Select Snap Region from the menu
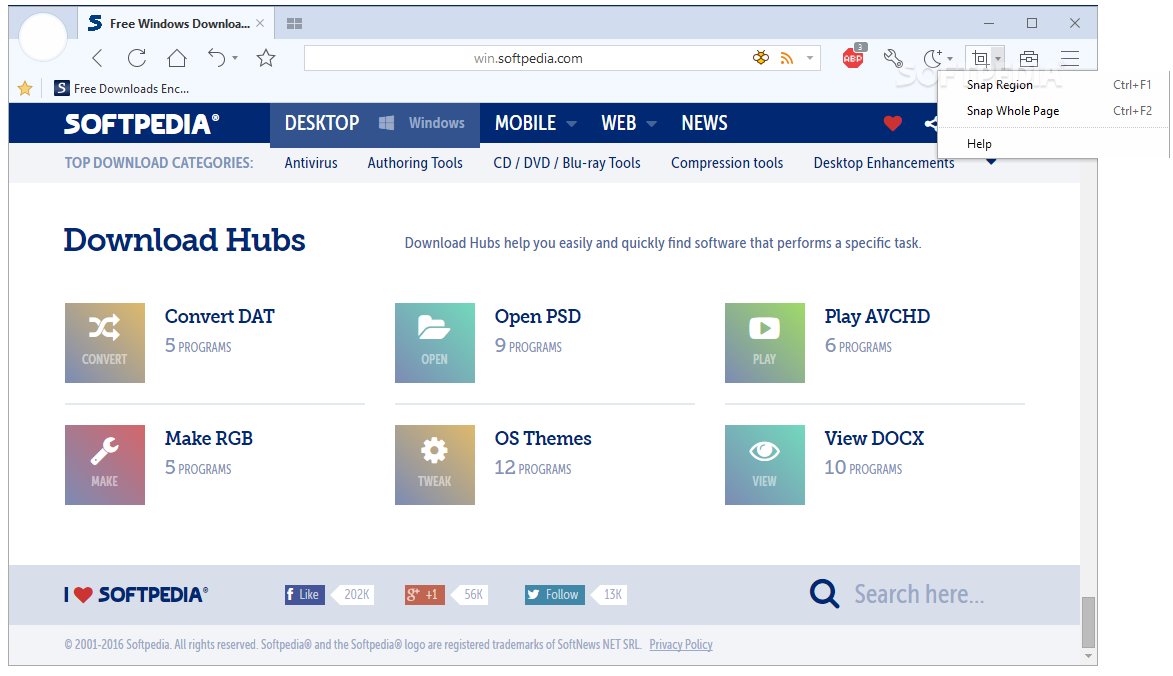The height and width of the screenshot is (676, 1173). point(999,85)
